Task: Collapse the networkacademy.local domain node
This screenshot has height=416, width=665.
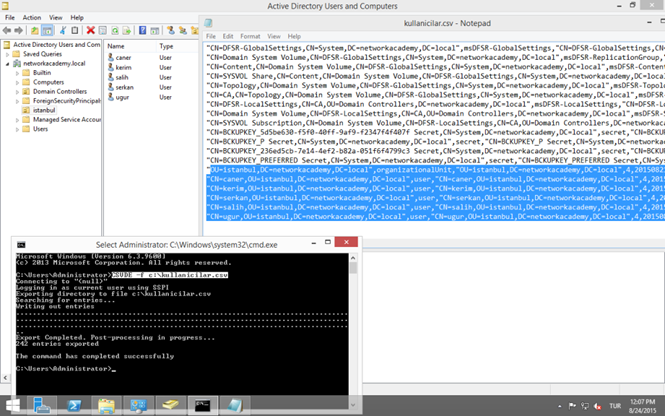Action: [7, 64]
